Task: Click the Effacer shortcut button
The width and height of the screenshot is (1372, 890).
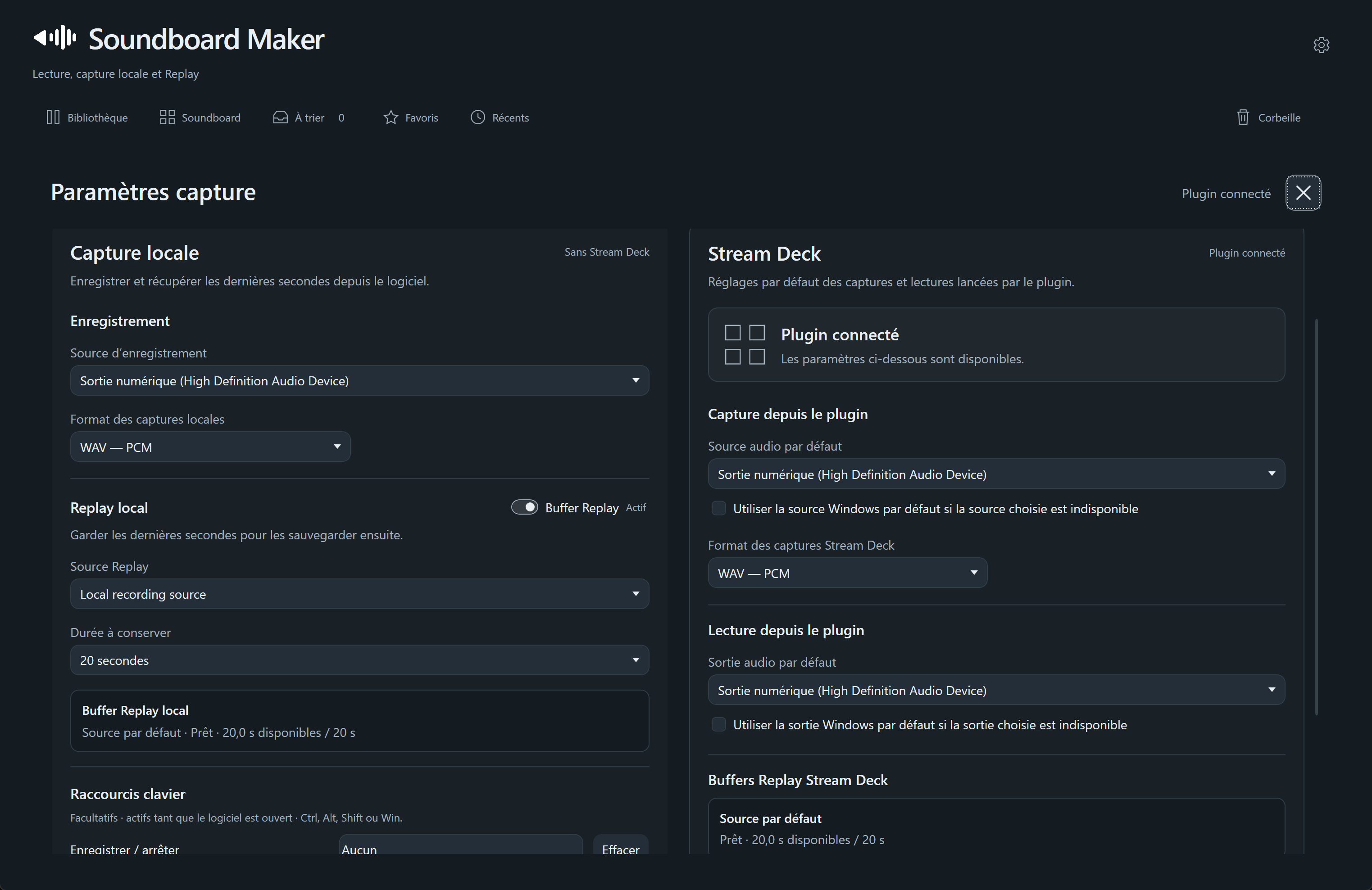Action: [620, 845]
